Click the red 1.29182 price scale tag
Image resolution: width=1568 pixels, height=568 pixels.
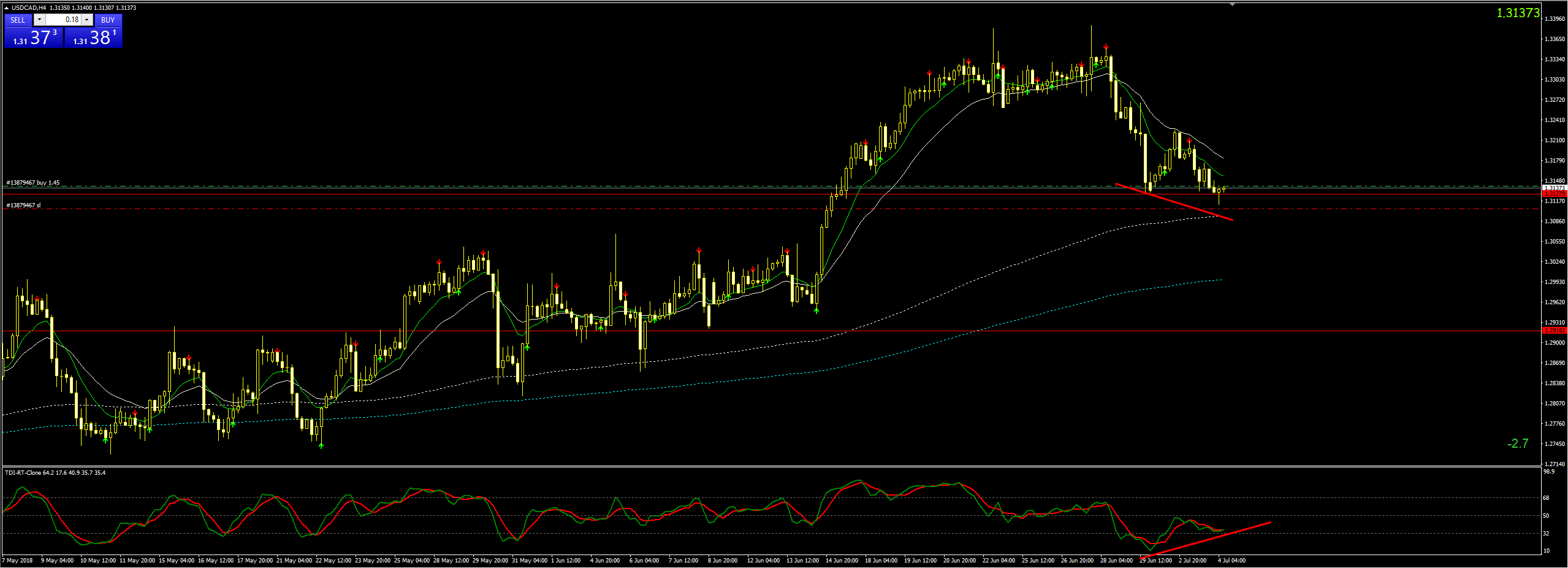click(1555, 331)
